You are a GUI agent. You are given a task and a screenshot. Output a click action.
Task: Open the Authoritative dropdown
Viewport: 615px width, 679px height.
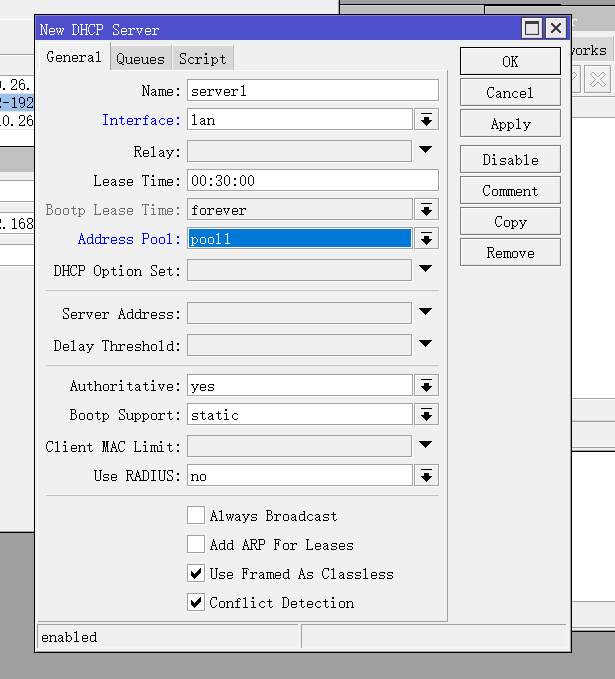(x=426, y=386)
